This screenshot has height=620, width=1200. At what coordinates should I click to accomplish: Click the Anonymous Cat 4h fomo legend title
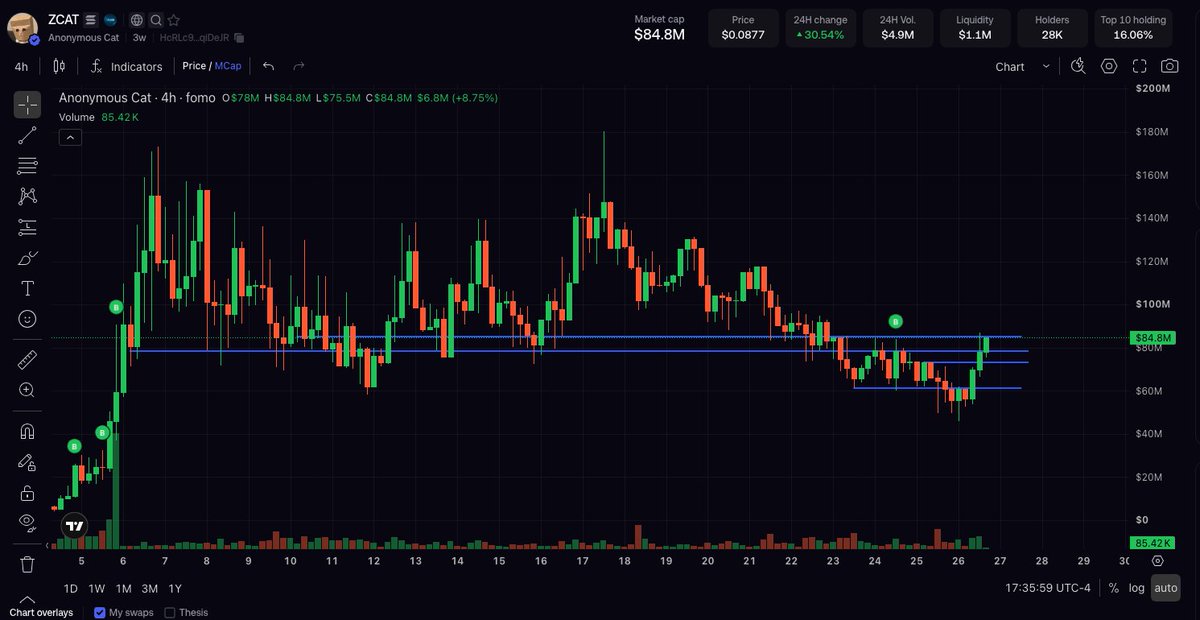(137, 98)
